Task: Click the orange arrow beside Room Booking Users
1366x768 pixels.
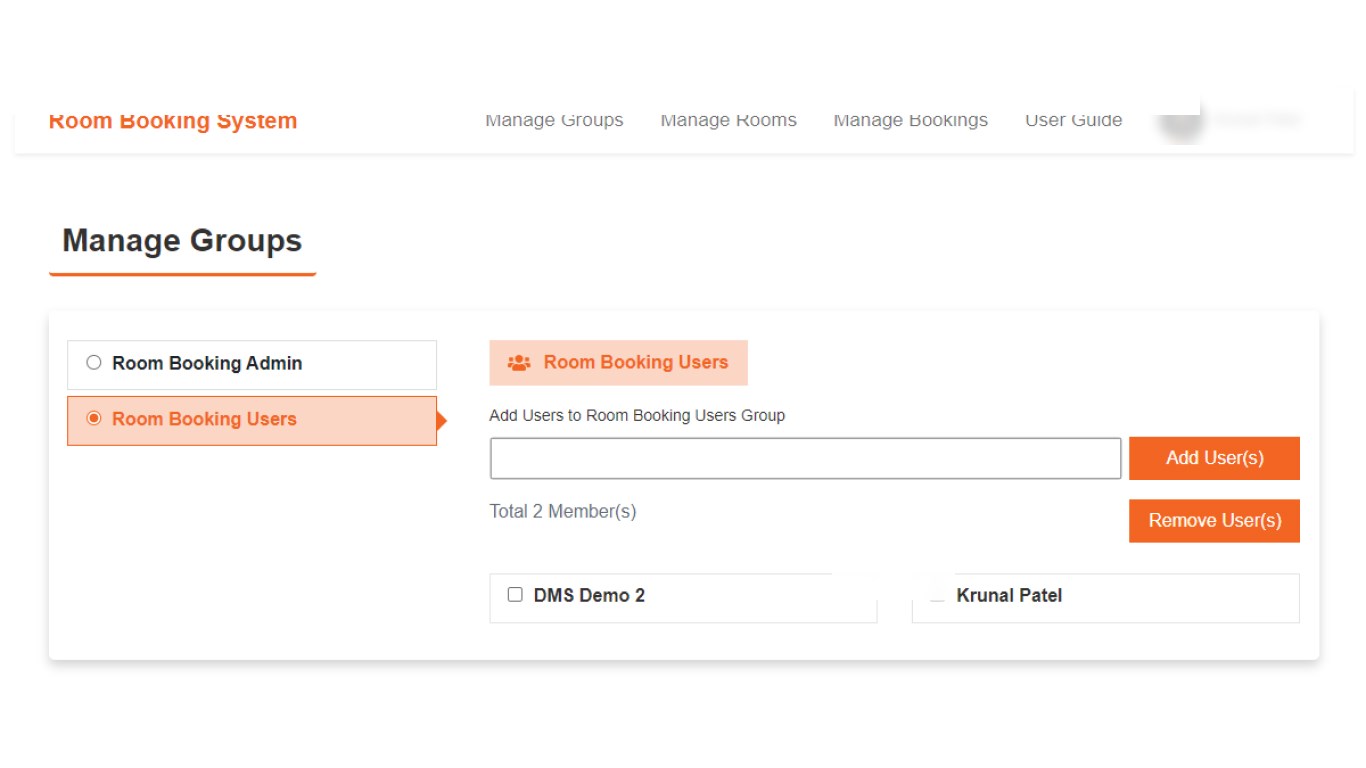Action: point(442,421)
